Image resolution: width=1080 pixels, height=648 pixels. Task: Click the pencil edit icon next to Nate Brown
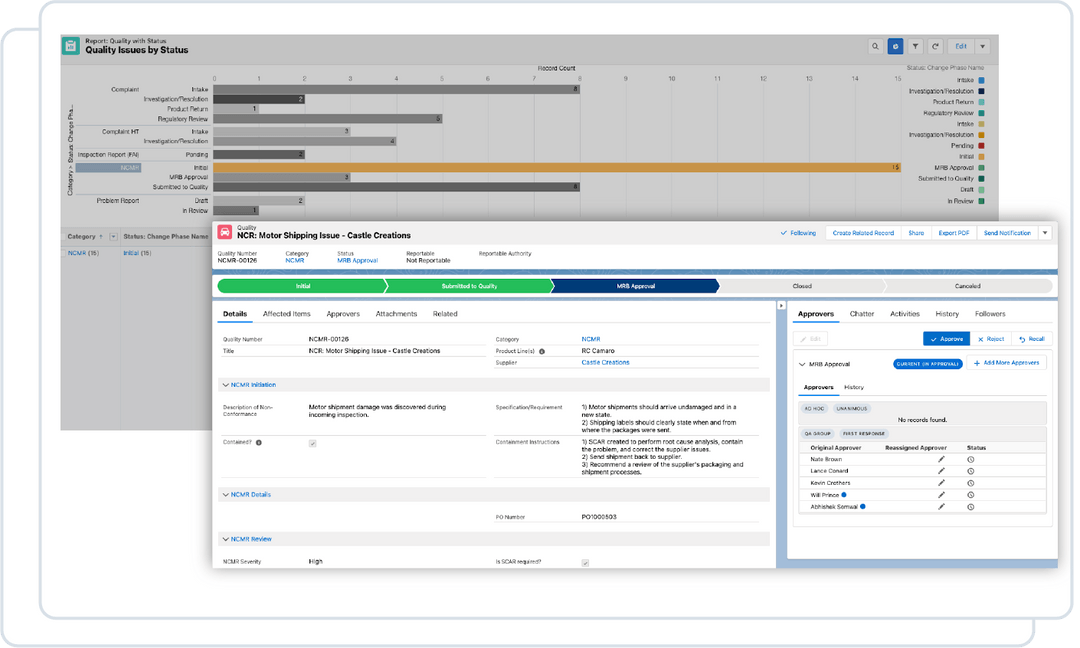940,459
